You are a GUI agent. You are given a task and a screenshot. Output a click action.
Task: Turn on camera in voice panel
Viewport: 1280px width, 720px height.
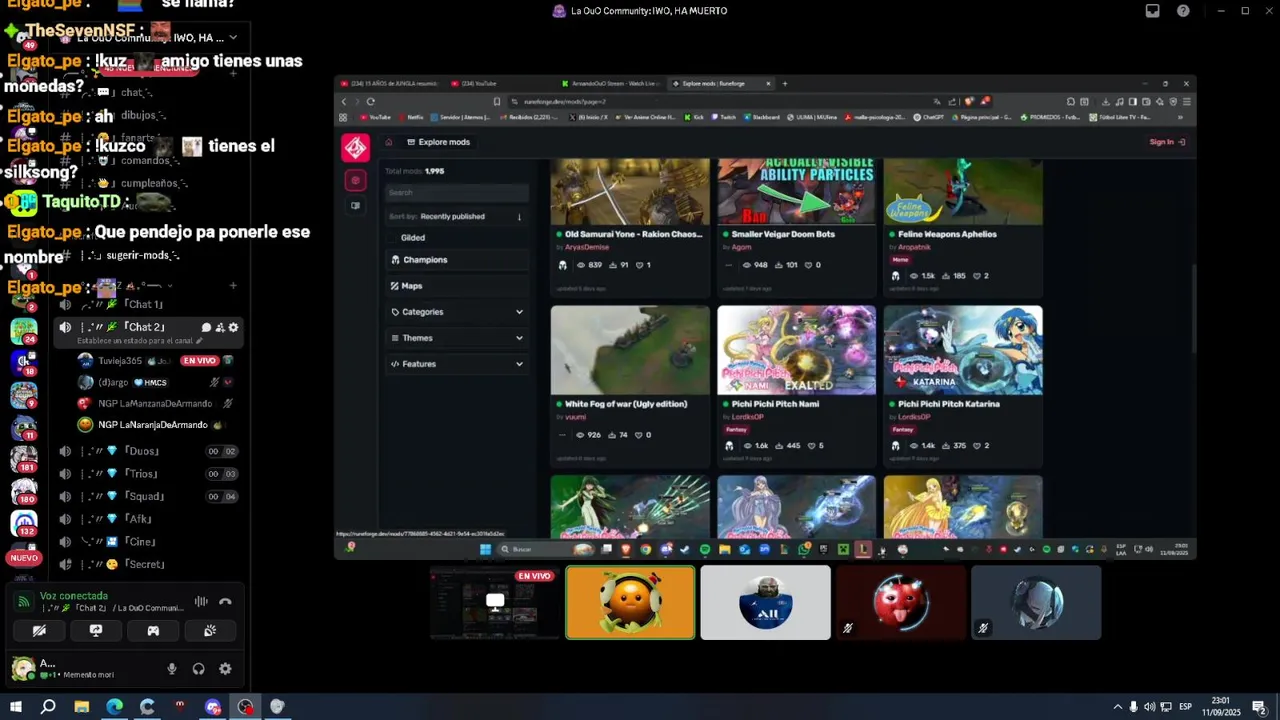[x=39, y=631]
